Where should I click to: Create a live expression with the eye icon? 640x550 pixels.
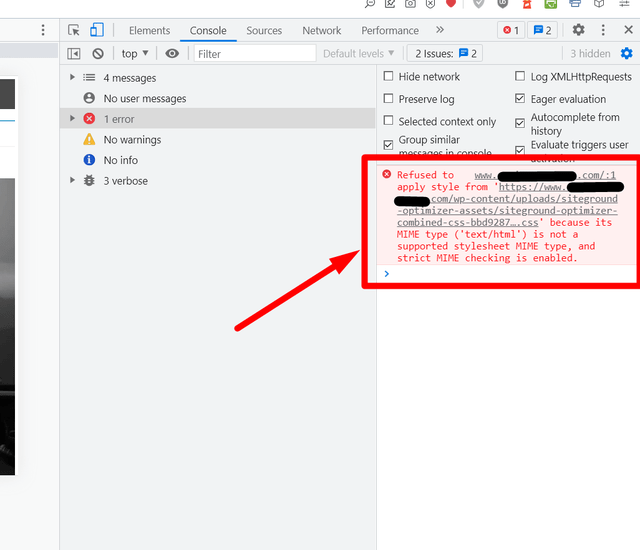[x=172, y=53]
